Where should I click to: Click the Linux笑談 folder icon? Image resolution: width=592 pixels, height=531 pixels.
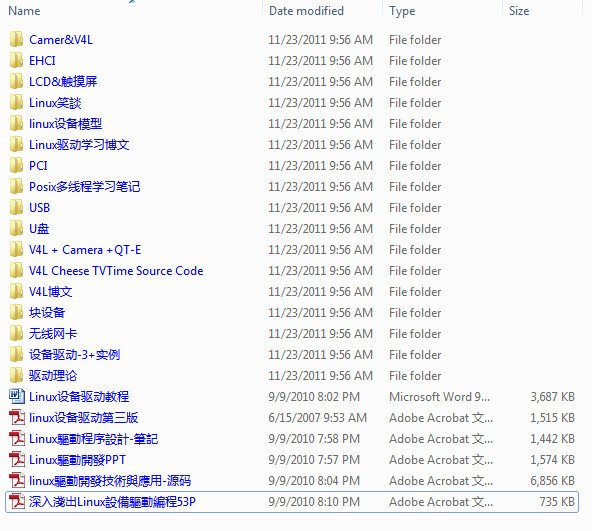pos(16,102)
